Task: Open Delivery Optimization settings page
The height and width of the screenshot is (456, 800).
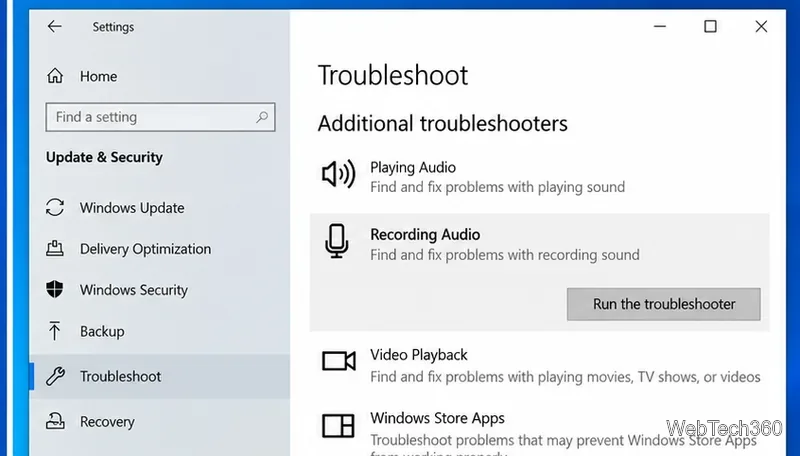Action: pos(145,249)
